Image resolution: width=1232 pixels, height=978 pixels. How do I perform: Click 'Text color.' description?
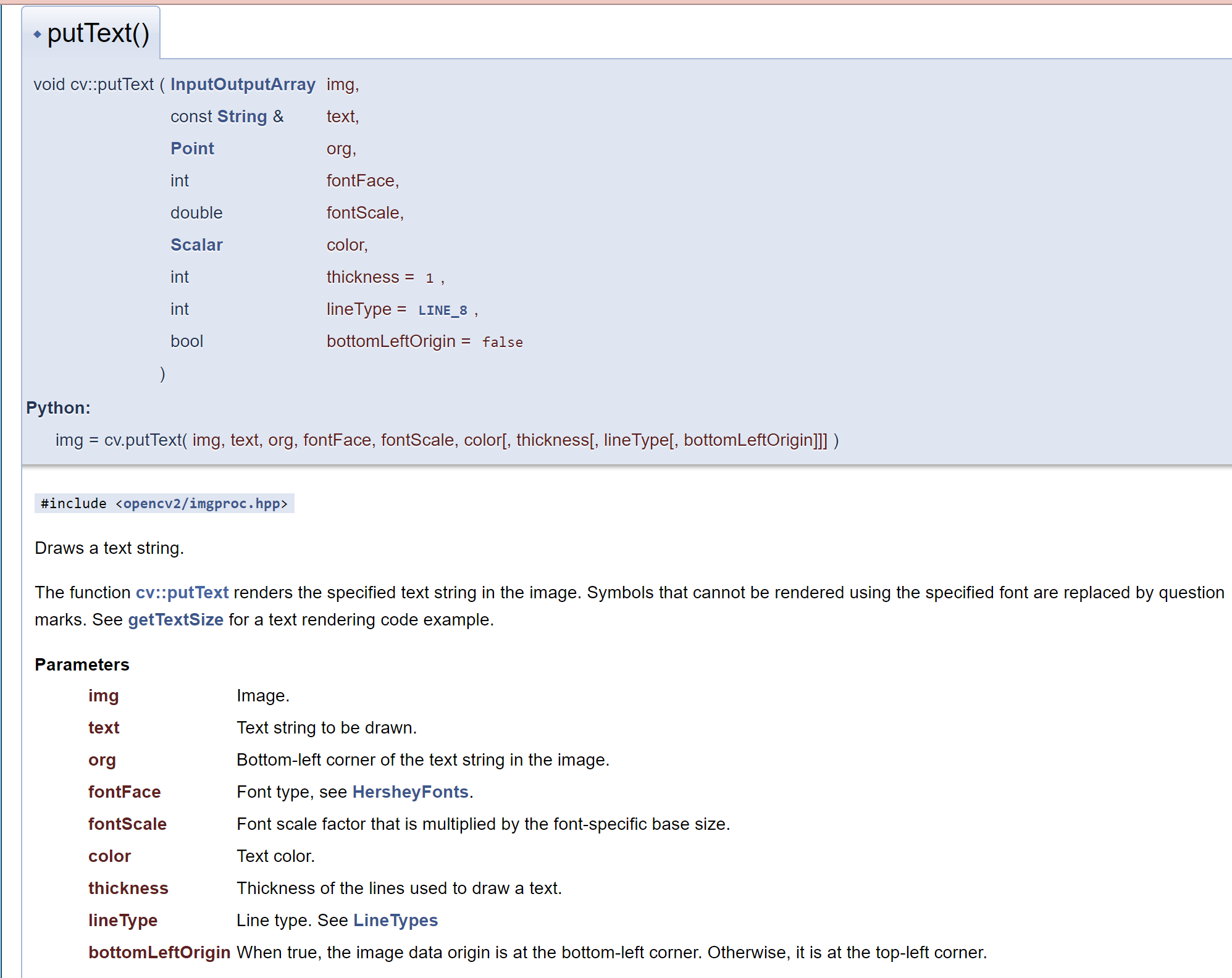point(276,856)
